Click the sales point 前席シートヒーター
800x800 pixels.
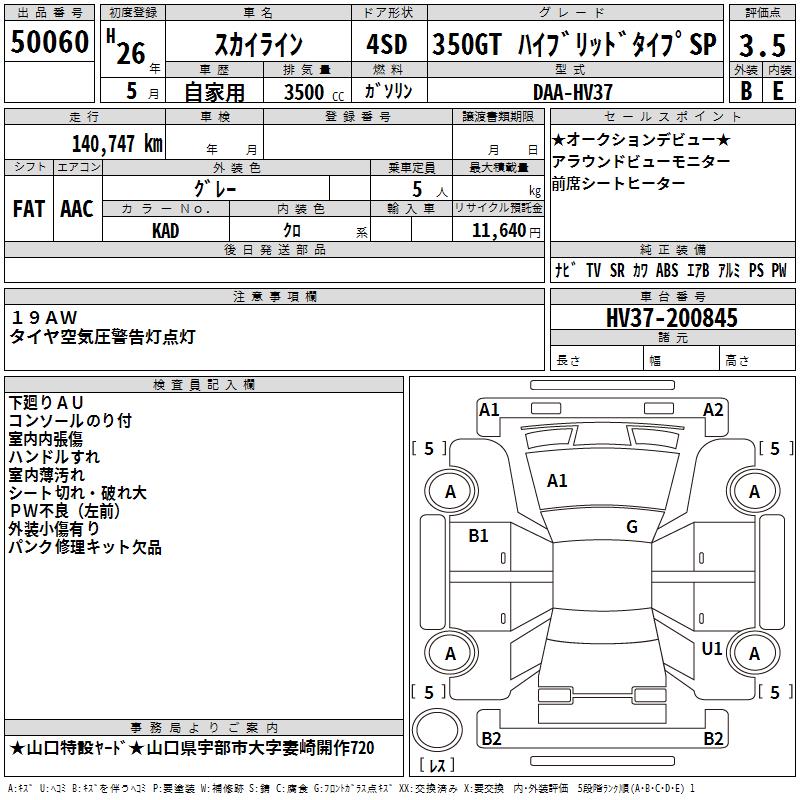618,183
